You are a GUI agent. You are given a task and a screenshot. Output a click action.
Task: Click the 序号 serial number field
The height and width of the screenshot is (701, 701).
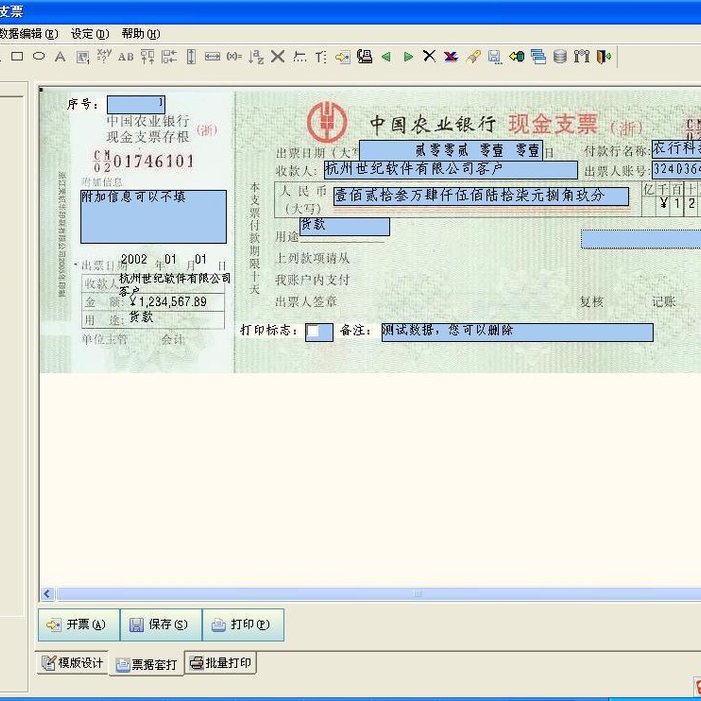tap(136, 105)
